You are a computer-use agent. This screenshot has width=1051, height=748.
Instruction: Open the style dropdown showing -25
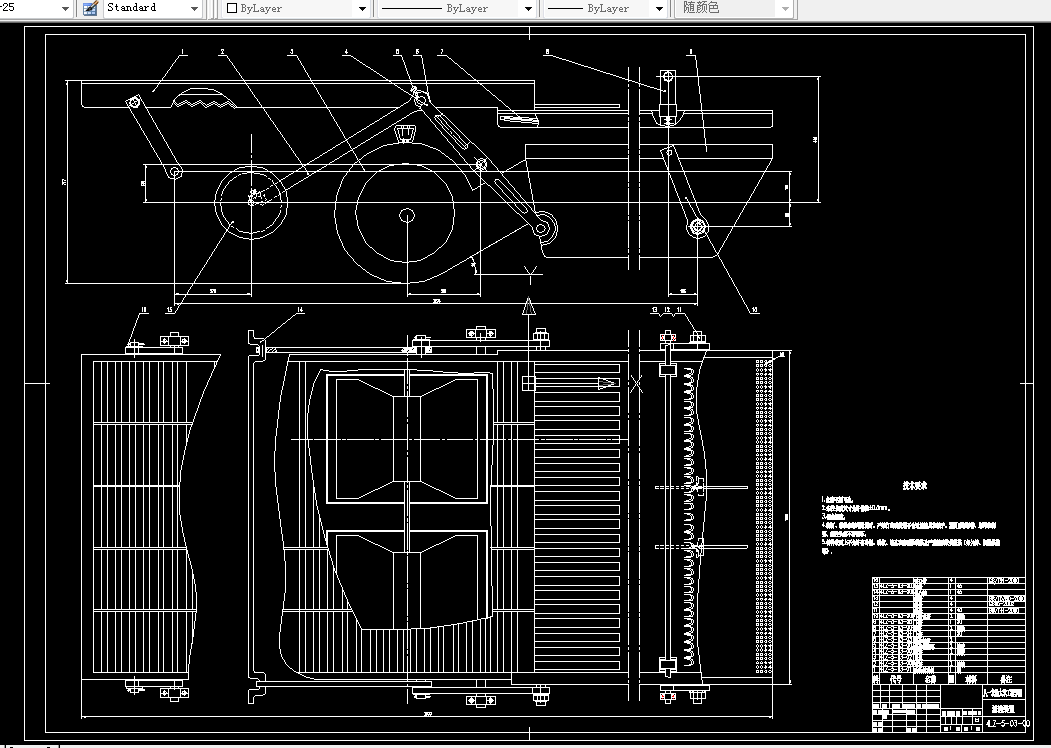[x=65, y=9]
